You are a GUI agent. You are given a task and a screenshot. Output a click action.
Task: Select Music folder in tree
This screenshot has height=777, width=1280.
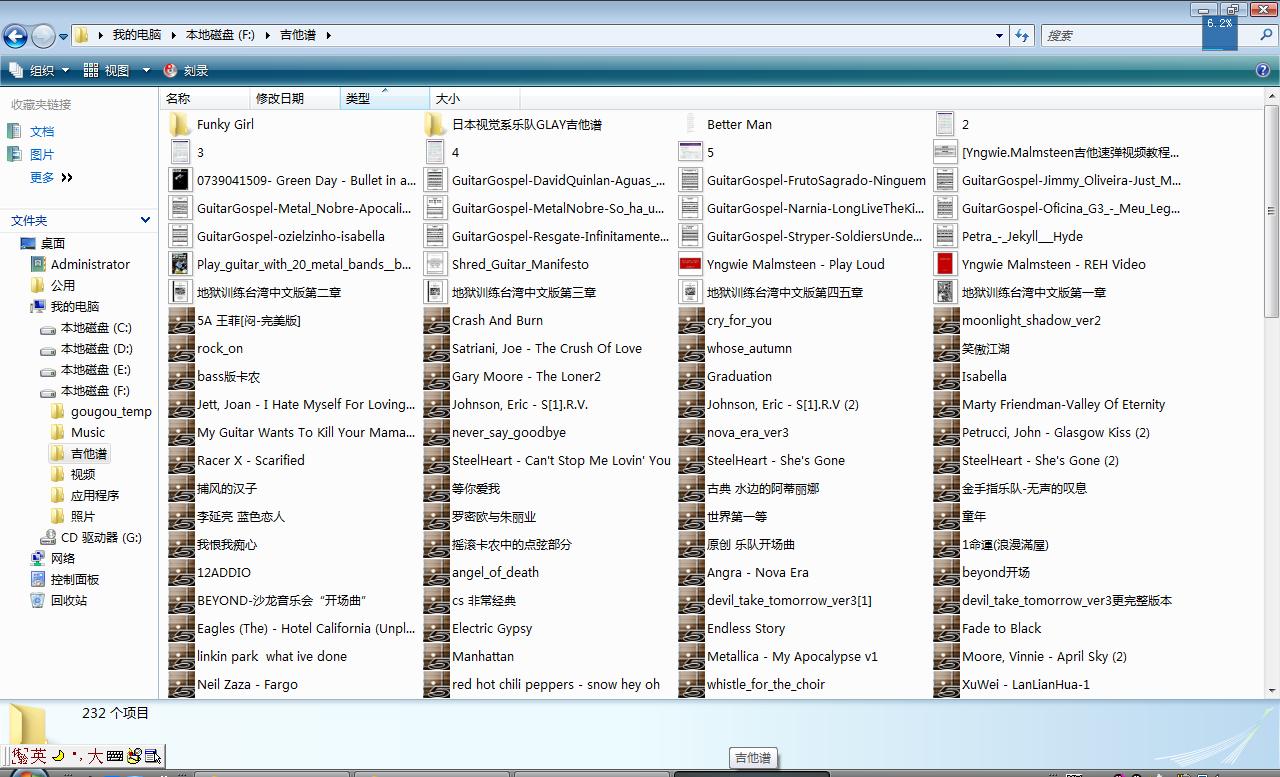pos(78,432)
